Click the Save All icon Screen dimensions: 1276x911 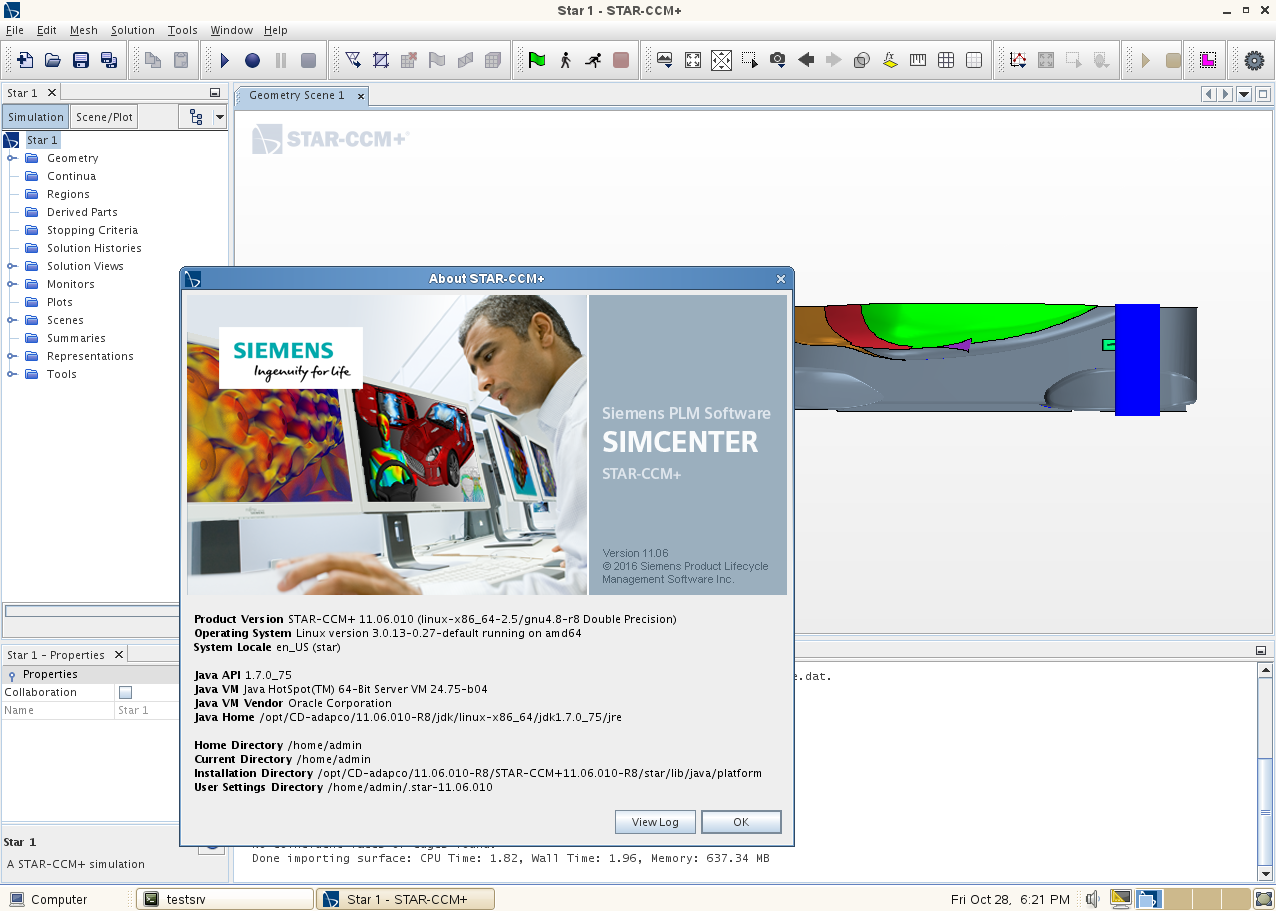click(x=109, y=60)
